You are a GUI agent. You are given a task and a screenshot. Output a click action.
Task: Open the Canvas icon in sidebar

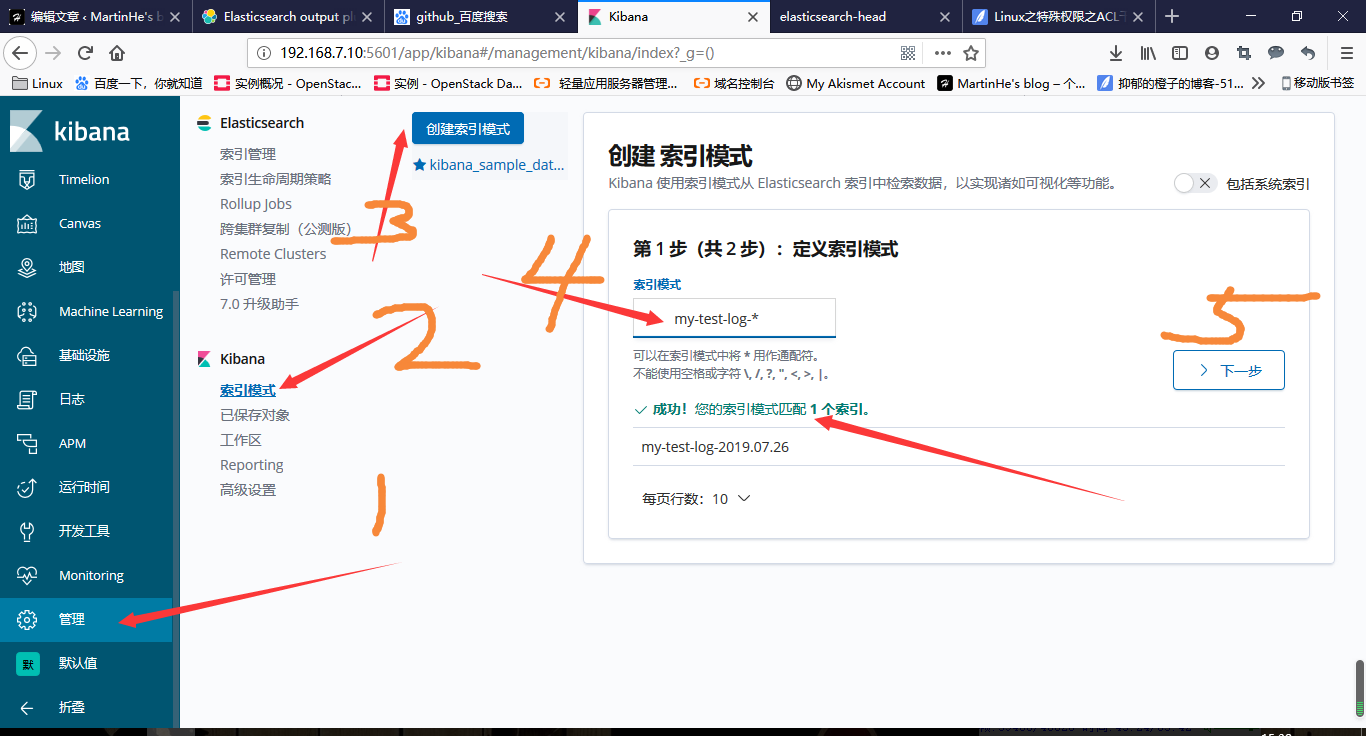pyautogui.click(x=27, y=224)
